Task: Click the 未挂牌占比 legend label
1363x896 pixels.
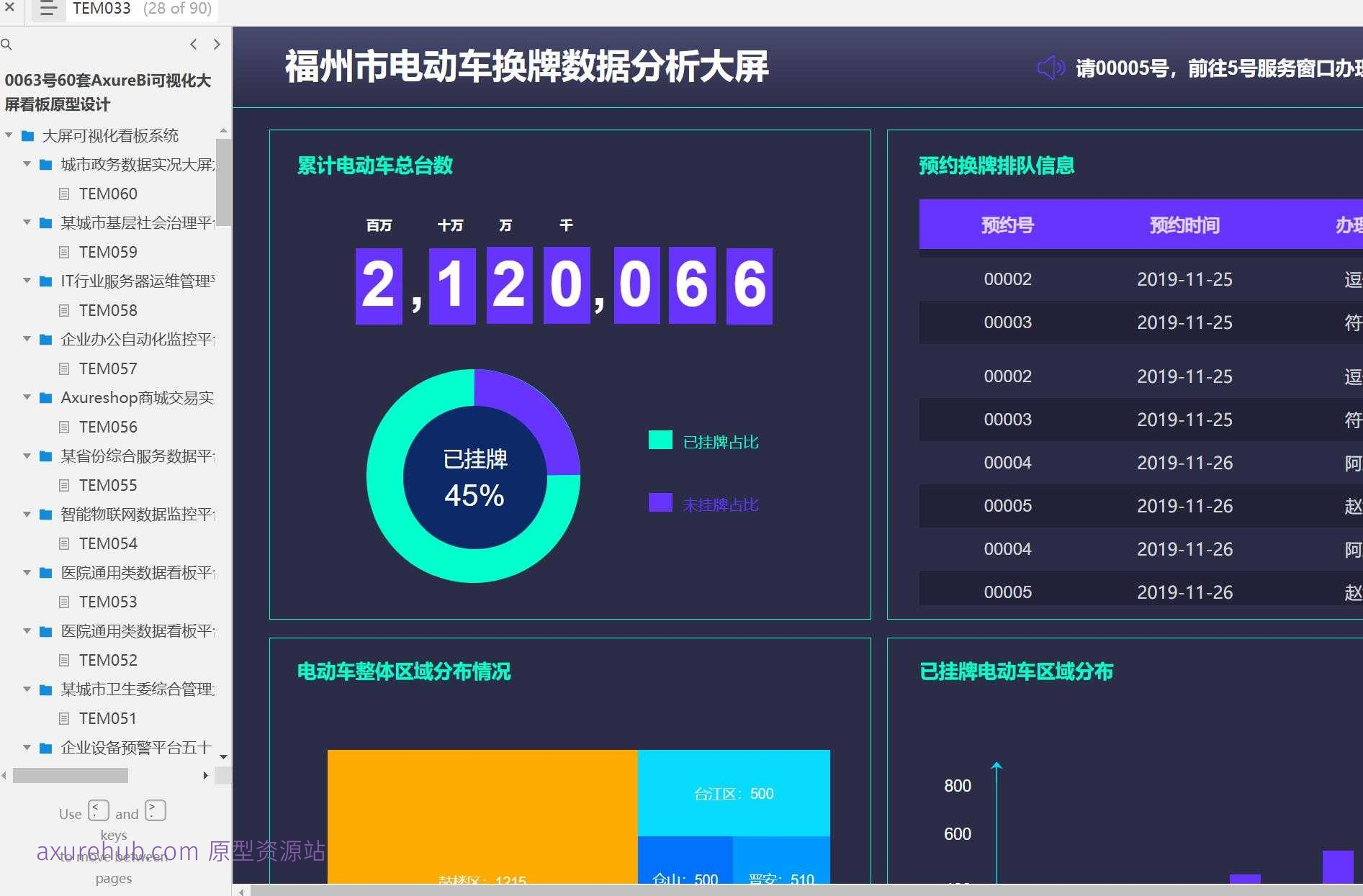Action: pos(721,504)
